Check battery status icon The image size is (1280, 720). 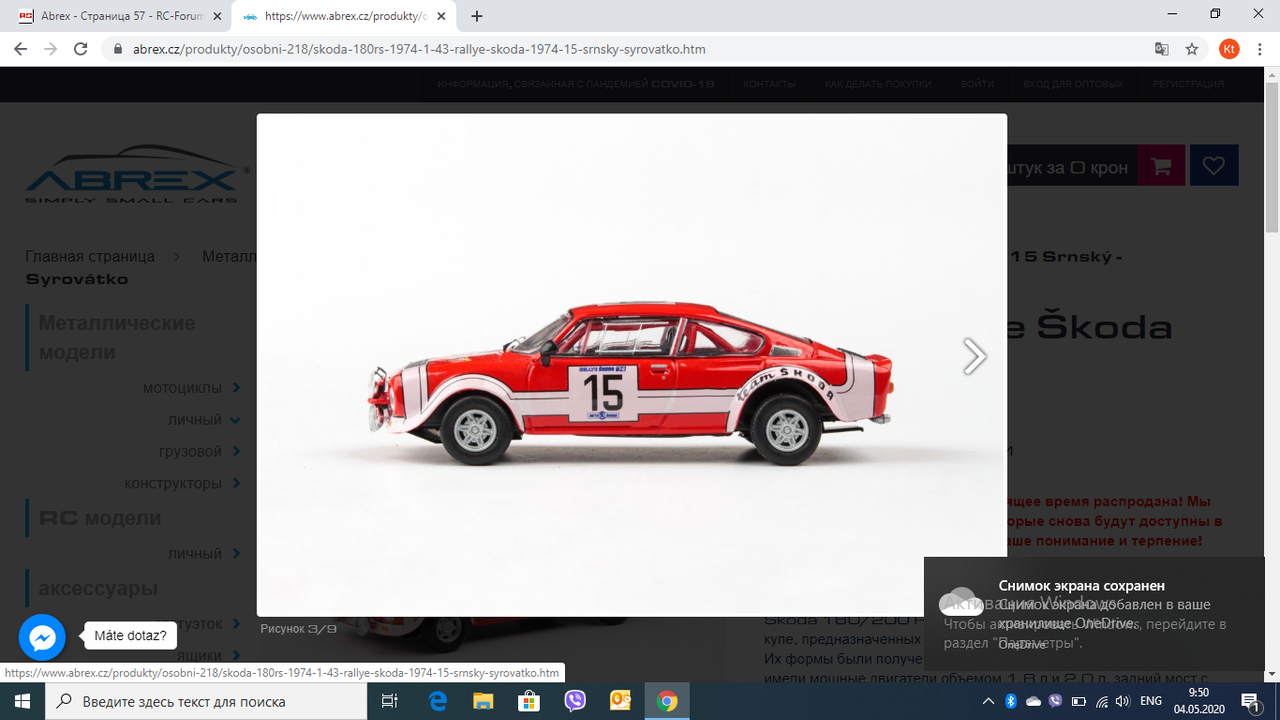coord(1078,701)
